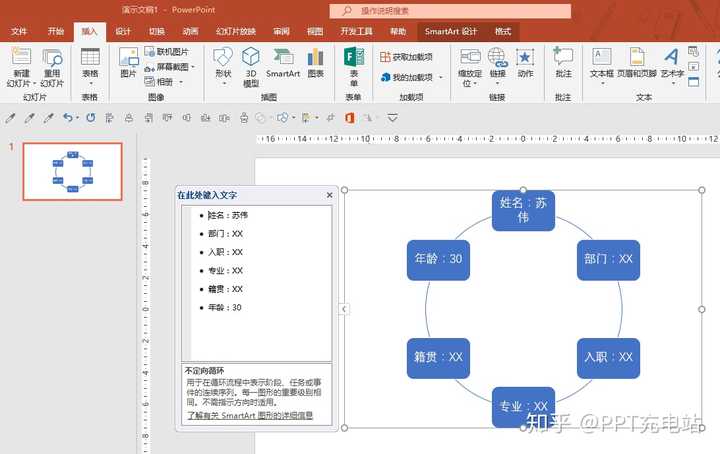The width and height of the screenshot is (720, 454).
Task: Expand the New Slide (新建幻灯片) dropdown arrow
Action: pyautogui.click(x=34, y=83)
